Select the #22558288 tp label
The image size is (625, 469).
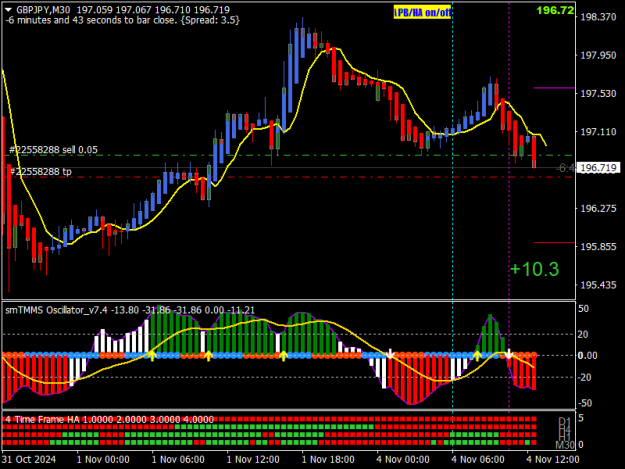click(x=41, y=172)
